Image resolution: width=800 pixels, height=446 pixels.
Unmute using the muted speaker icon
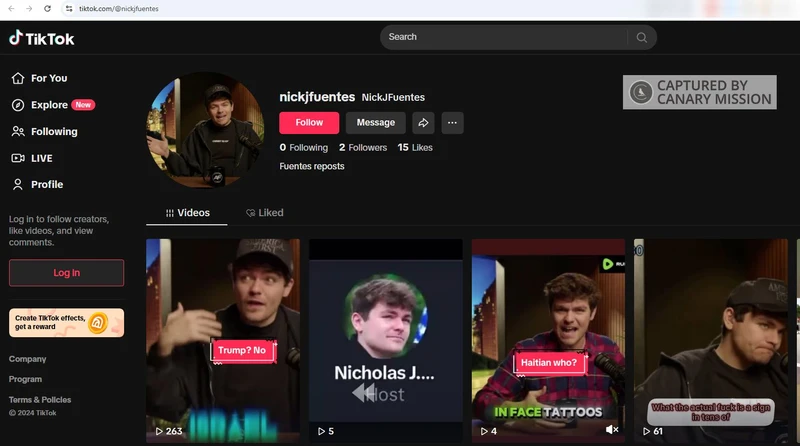(x=612, y=430)
